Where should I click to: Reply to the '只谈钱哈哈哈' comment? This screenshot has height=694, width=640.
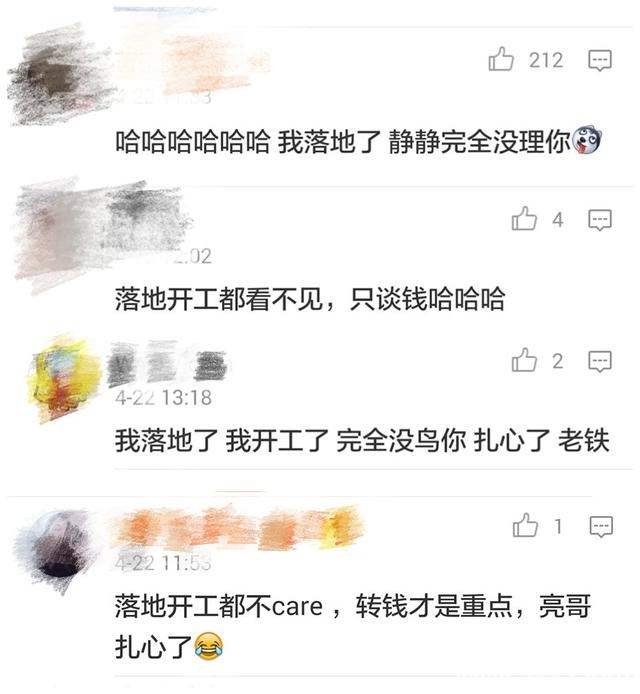click(x=600, y=220)
